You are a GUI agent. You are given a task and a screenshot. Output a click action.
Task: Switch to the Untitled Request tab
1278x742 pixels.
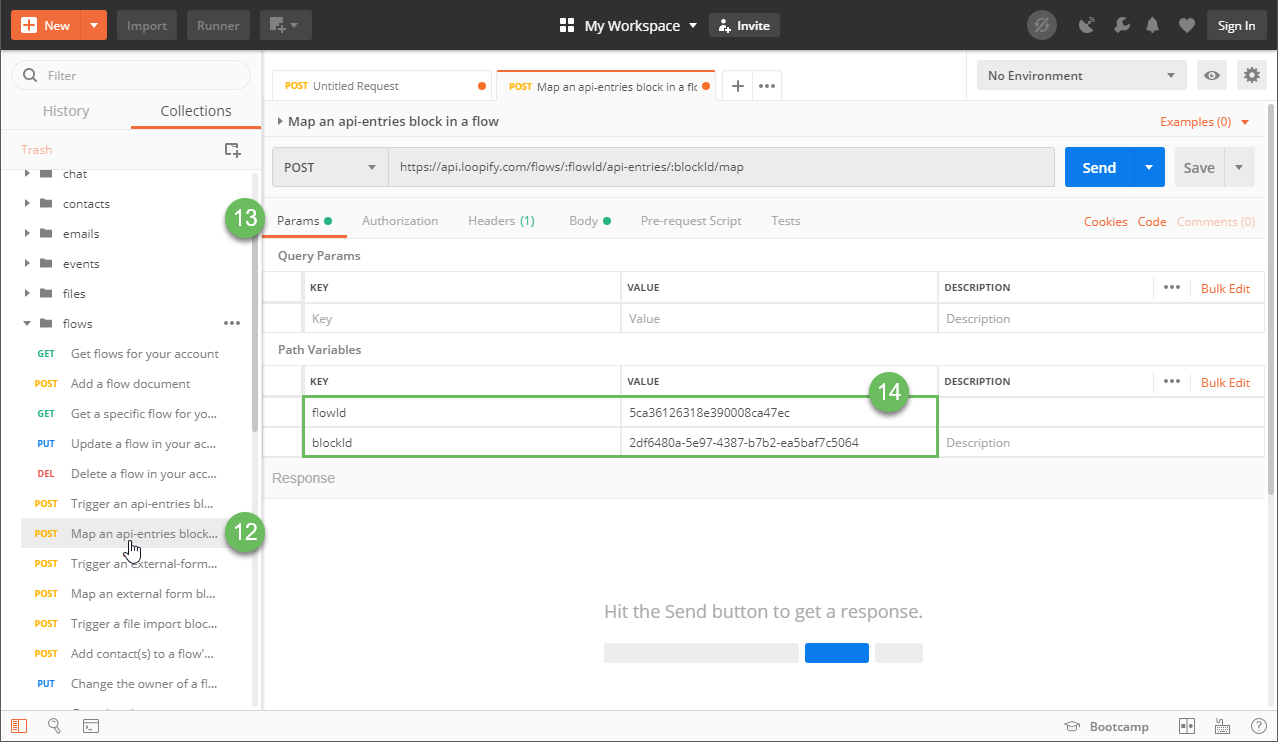click(383, 86)
